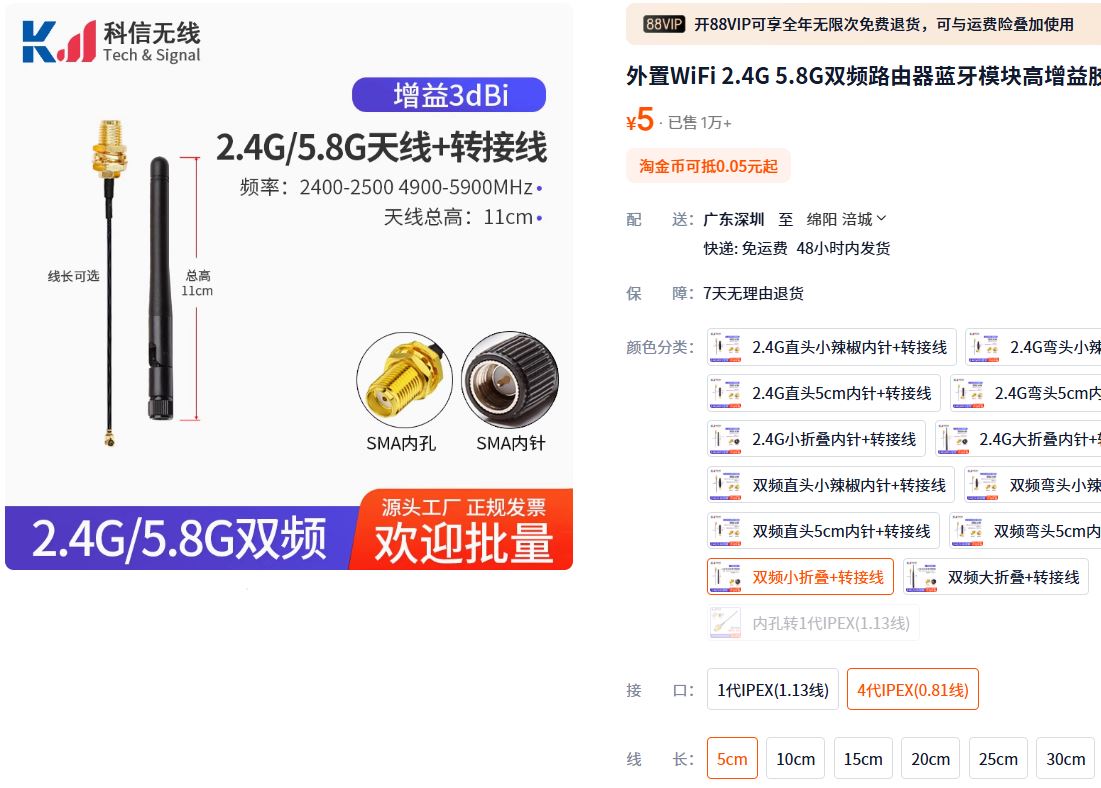1101x788 pixels.
Task: Click the Tech & Signal brand logo
Action: [112, 41]
